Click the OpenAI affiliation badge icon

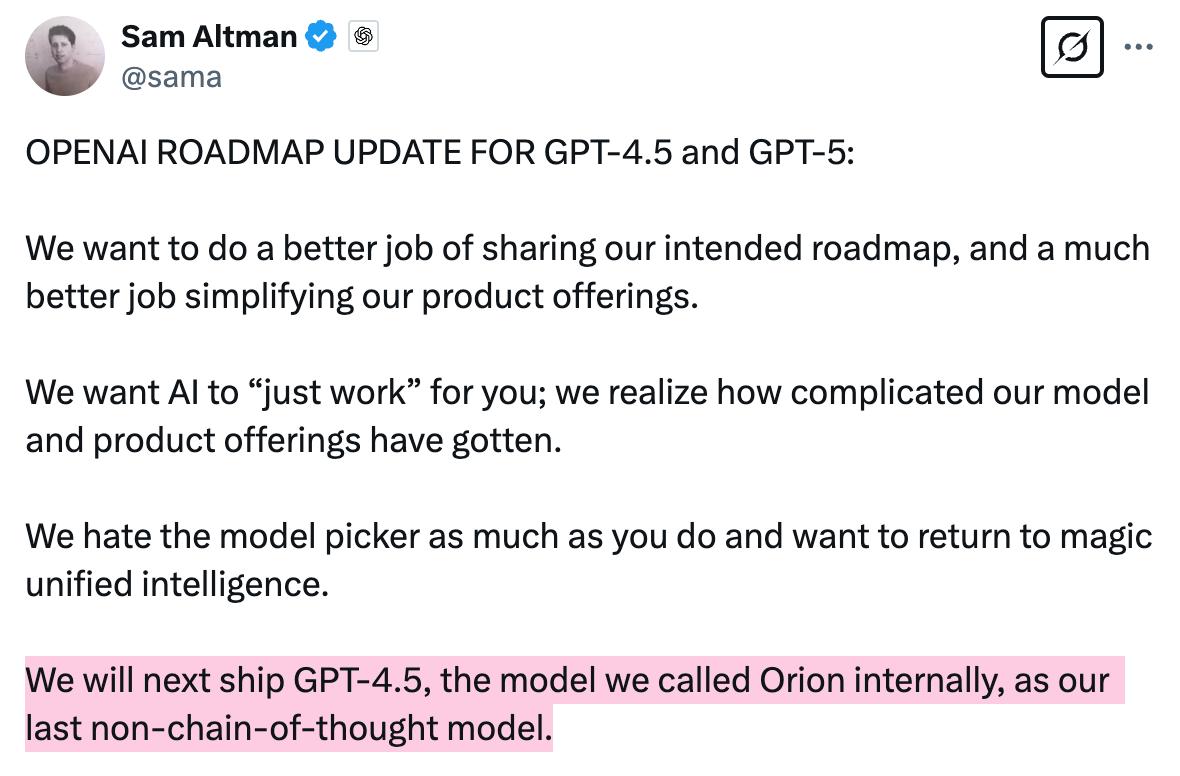coord(363,37)
